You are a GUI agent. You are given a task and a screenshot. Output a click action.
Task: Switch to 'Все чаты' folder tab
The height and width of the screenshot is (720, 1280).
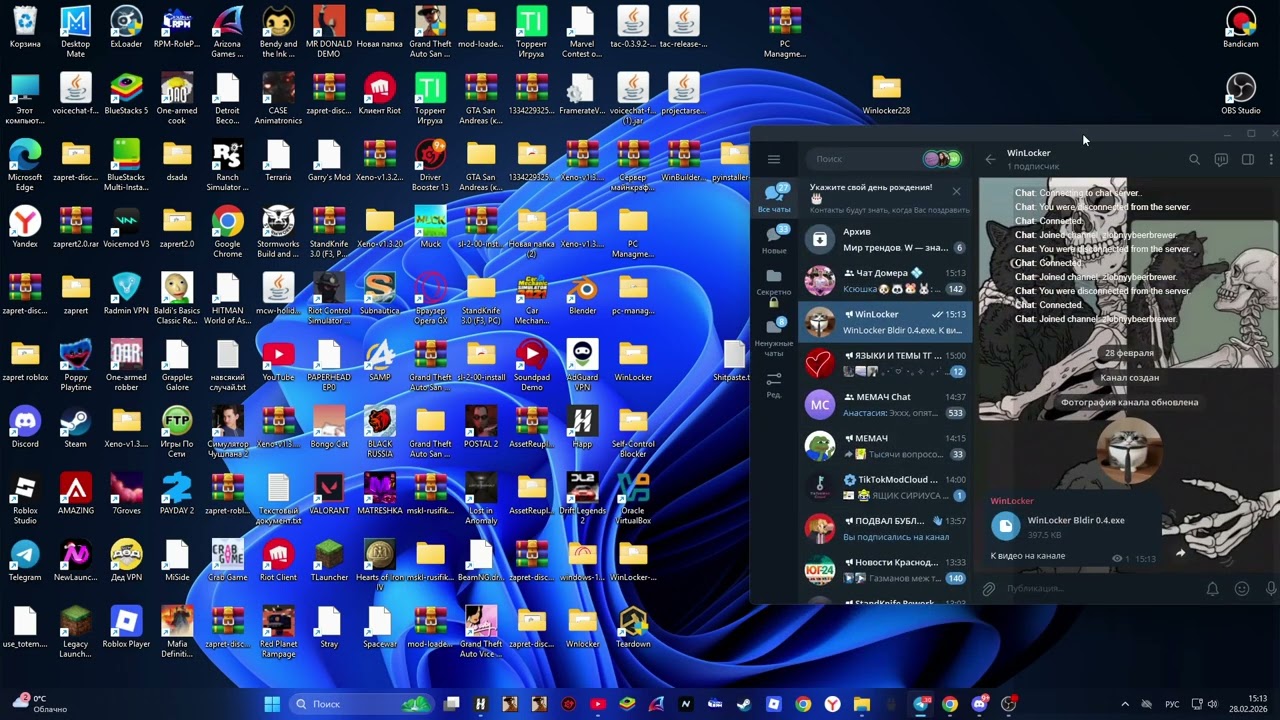(773, 198)
